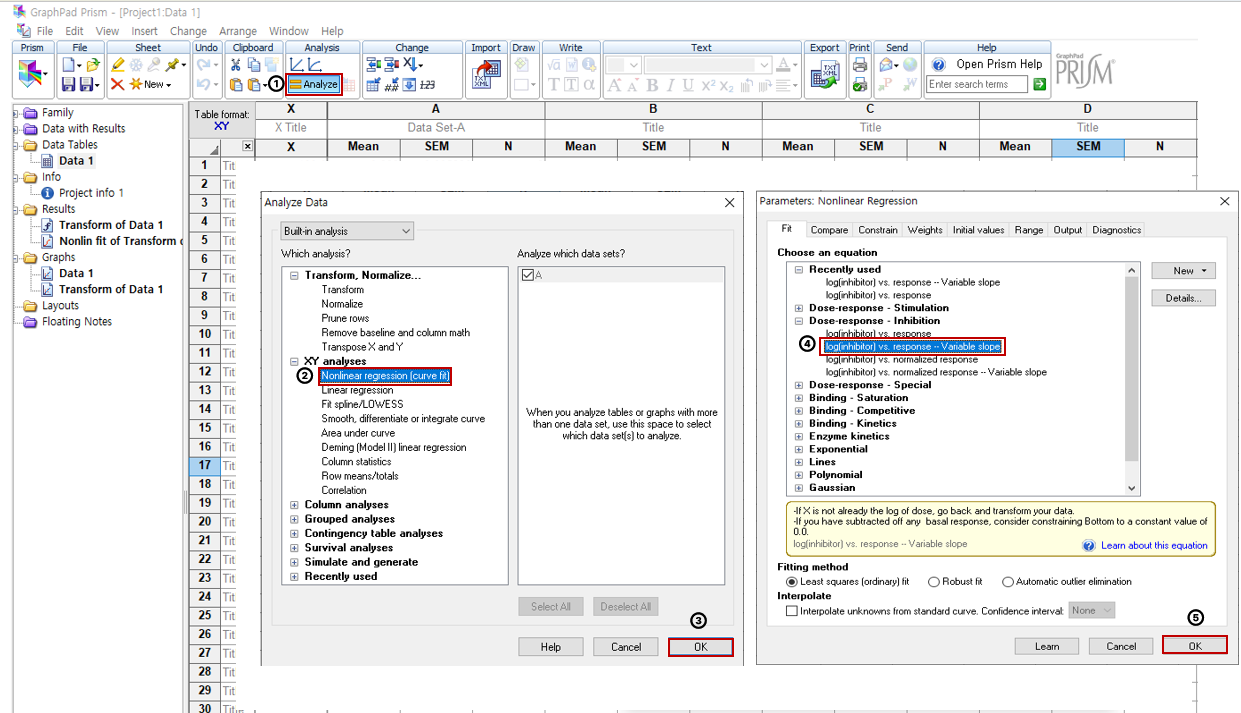Expand the Binding - Saturation equations

799,398
